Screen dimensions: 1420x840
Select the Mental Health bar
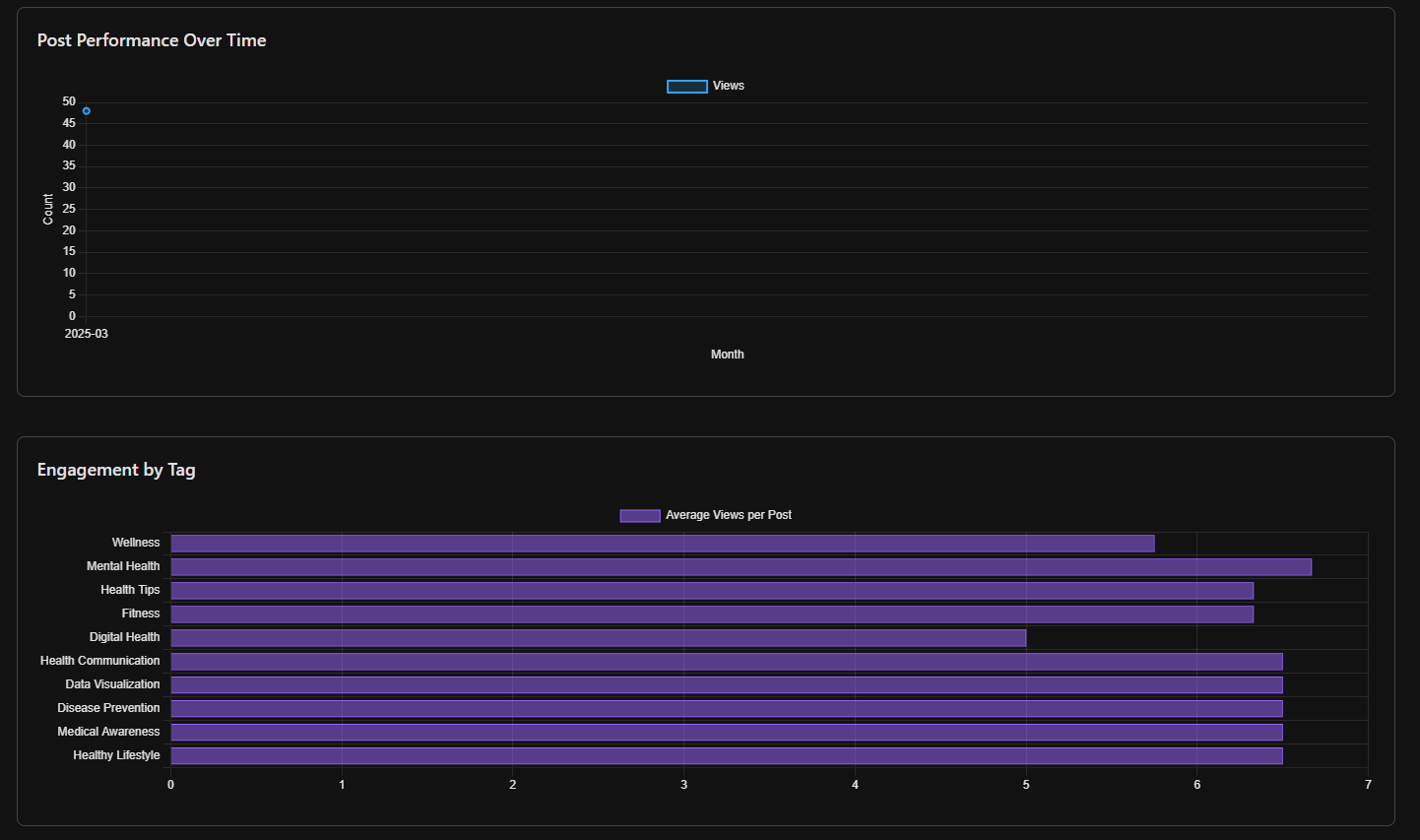tap(741, 567)
